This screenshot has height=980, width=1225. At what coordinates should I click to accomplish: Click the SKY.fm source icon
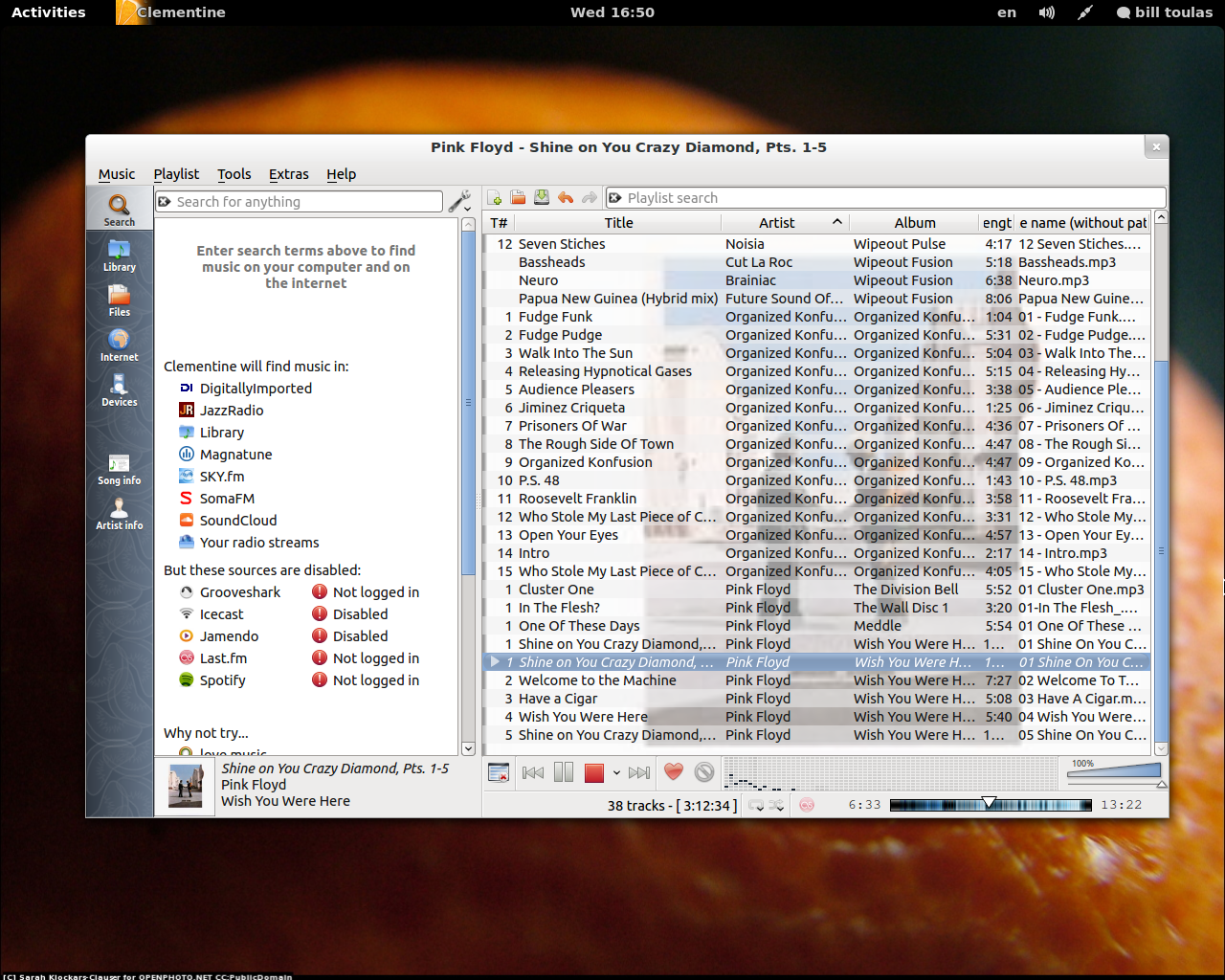point(187,477)
